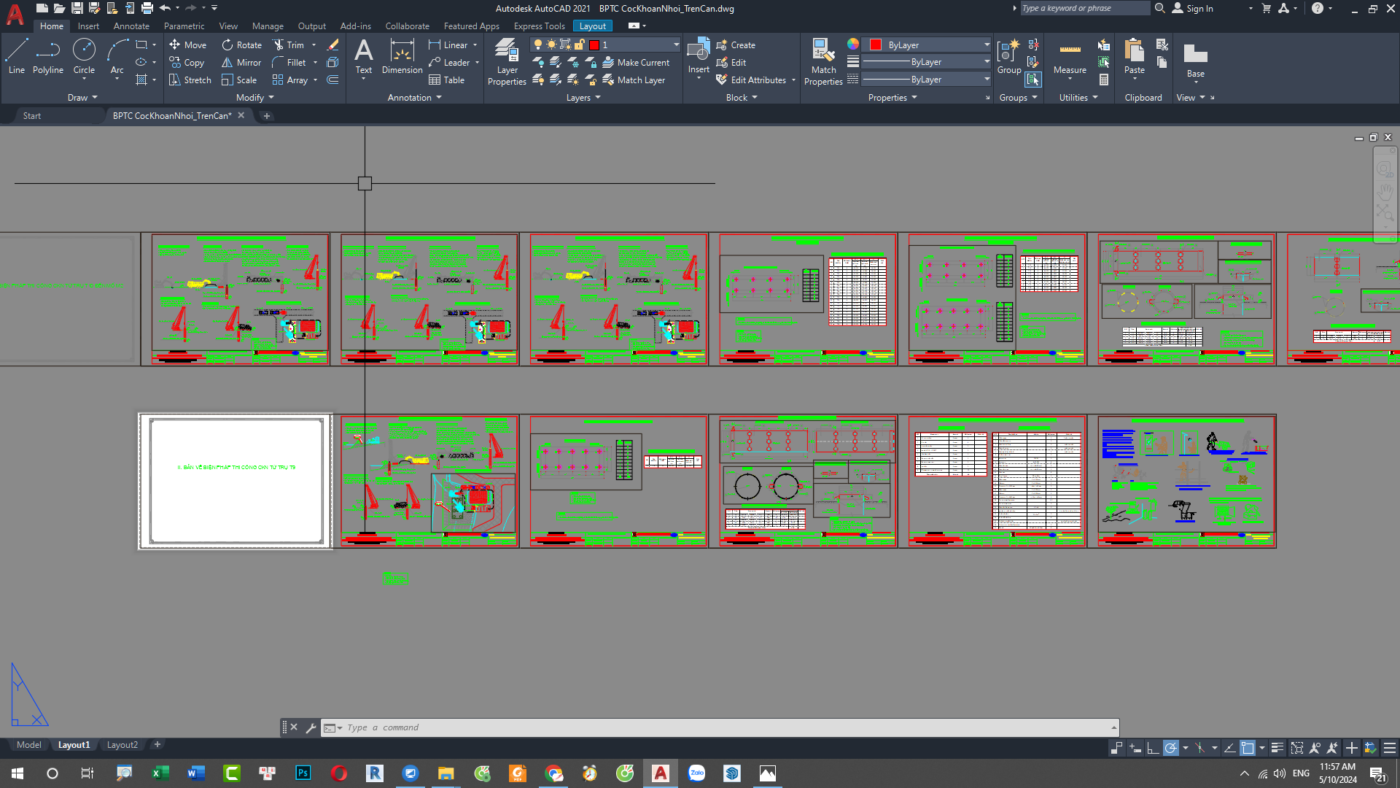This screenshot has width=1400, height=788.
Task: Click the Edit Attributes button
Action: pyautogui.click(x=757, y=80)
